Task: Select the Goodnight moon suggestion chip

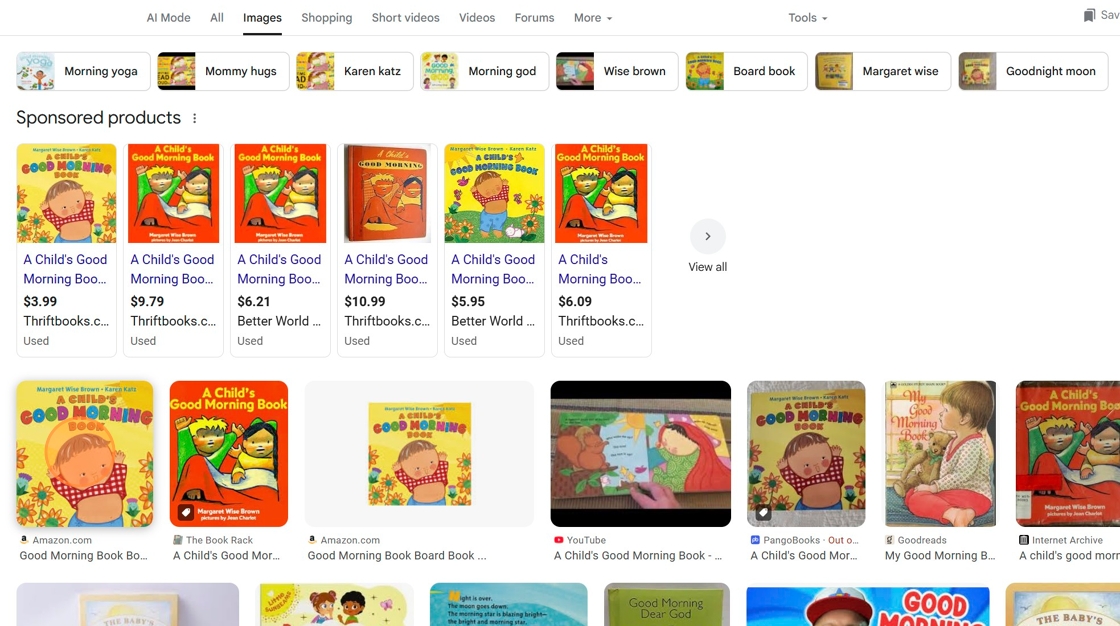Action: click(x=1033, y=71)
